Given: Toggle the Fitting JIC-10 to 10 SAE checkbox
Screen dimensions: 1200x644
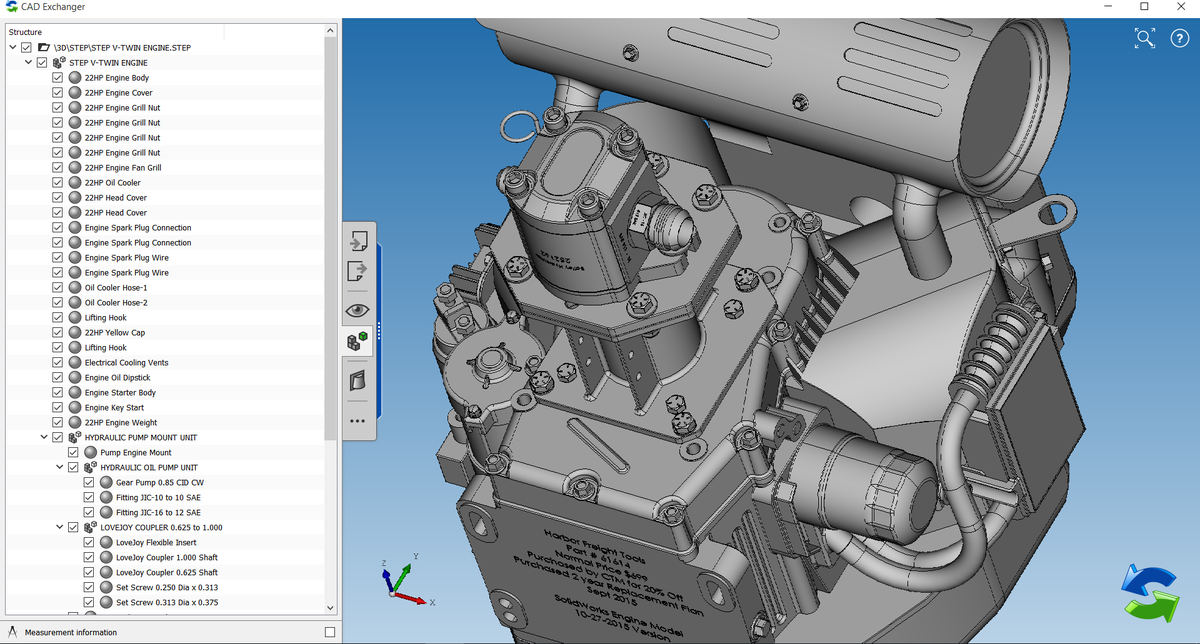Looking at the screenshot, I should pyautogui.click(x=89, y=497).
